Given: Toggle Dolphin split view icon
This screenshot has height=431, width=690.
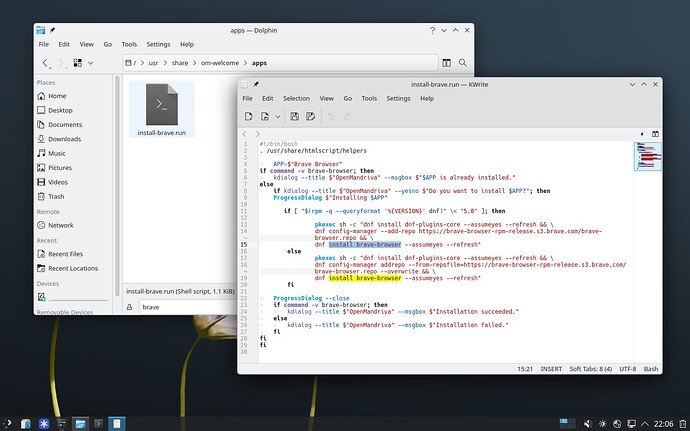Looking at the screenshot, I should pos(446,63).
